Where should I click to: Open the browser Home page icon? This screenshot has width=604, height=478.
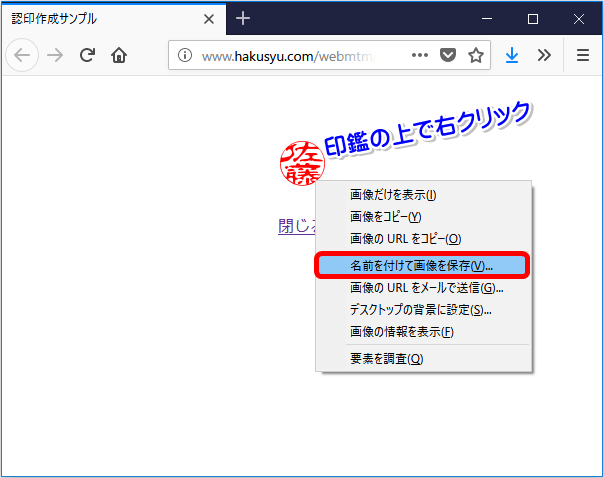click(119, 55)
